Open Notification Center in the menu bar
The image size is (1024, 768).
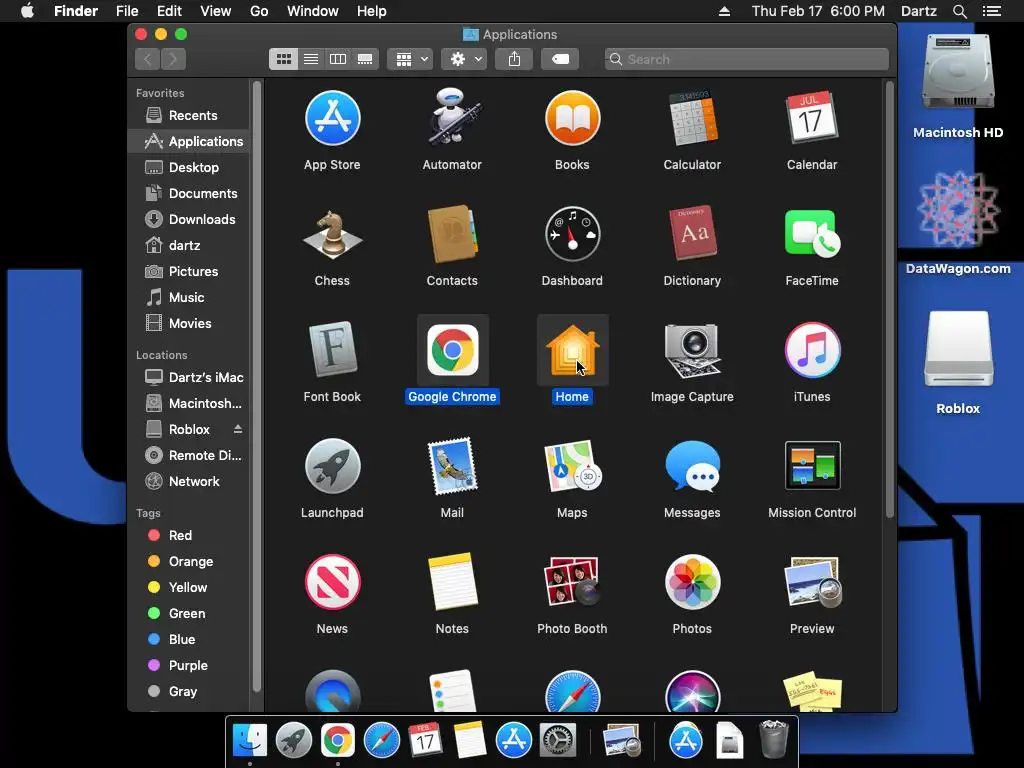pos(992,11)
